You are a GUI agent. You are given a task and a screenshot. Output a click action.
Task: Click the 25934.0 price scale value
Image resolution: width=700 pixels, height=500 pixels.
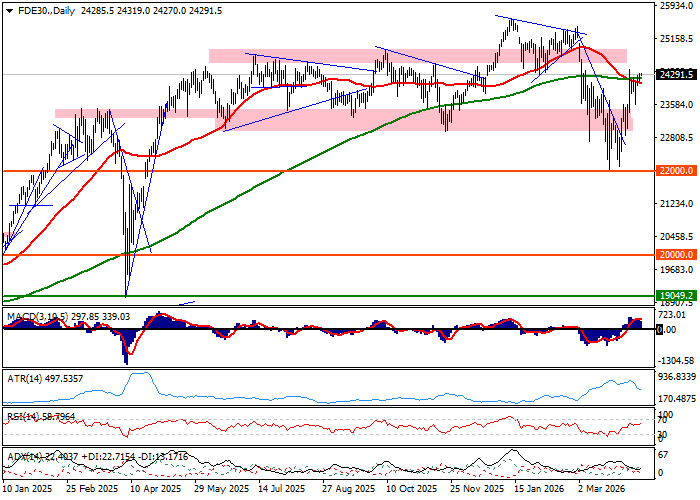coord(677,7)
